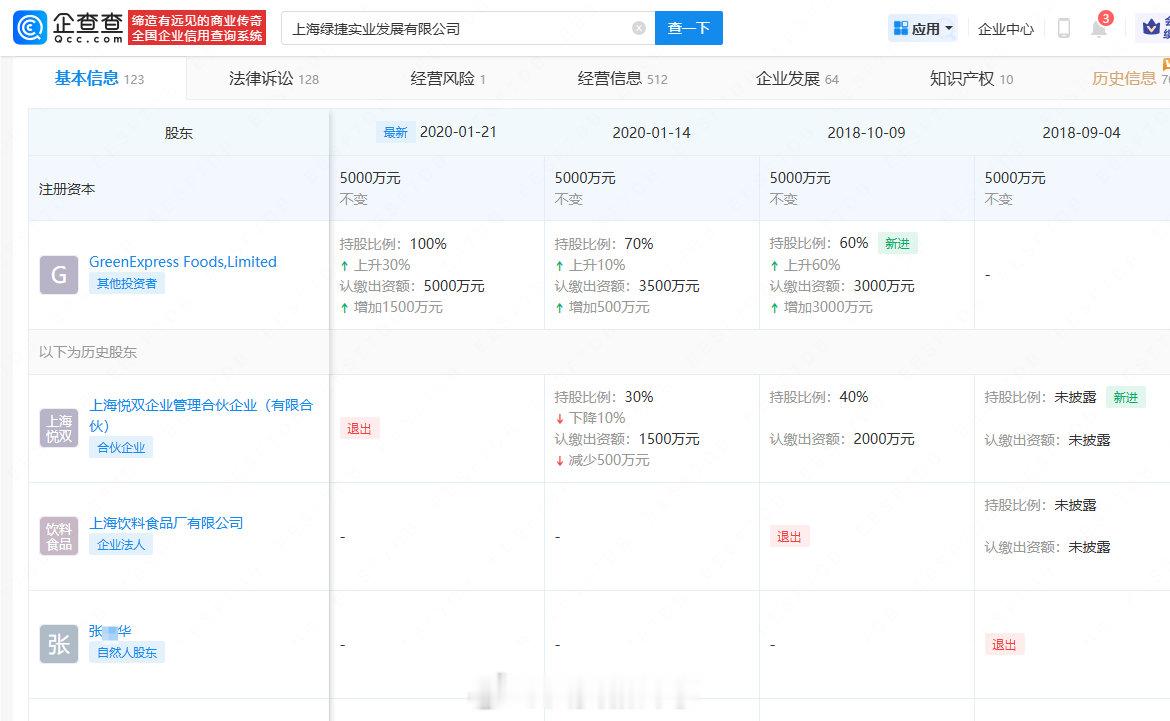
Task: Switch to the 经营信息 tab
Action: [622, 78]
